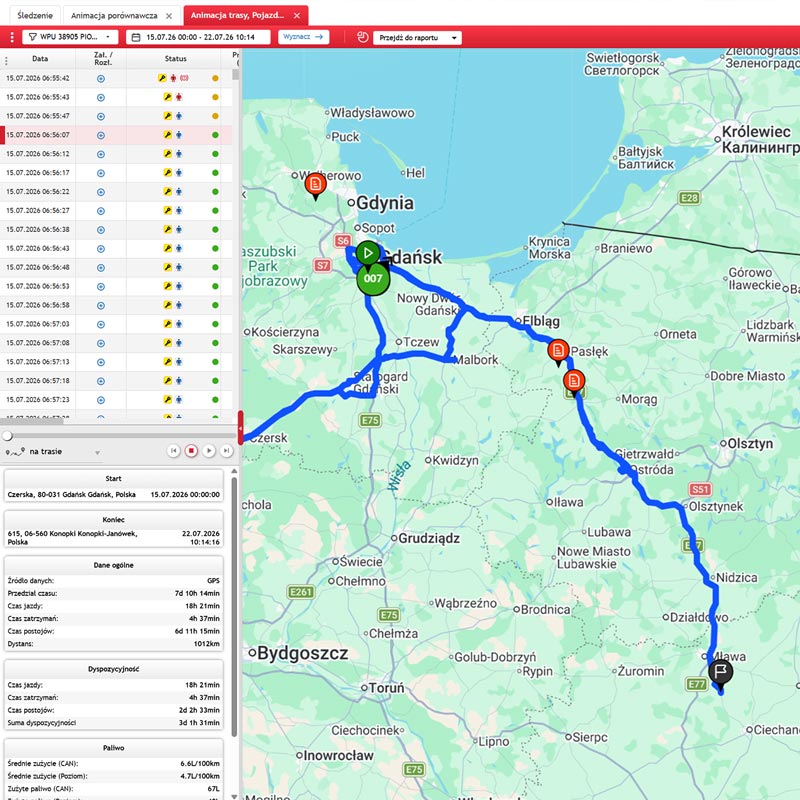Select row 15.07.2026 06:56:07

pos(116,135)
